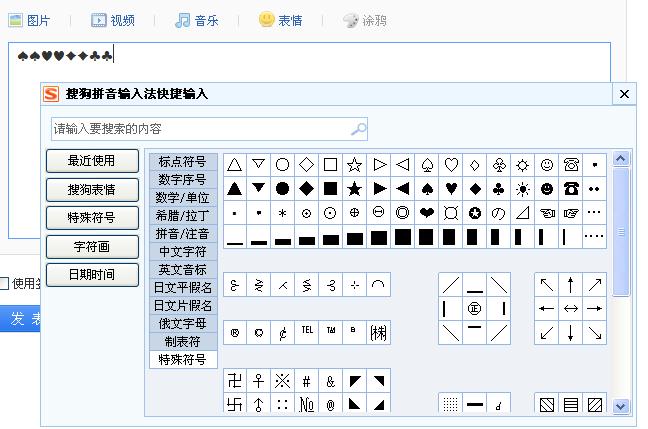Screen dimensions: 648x429
Task: Select the 英文音标 category tab
Action: pyautogui.click(x=183, y=270)
